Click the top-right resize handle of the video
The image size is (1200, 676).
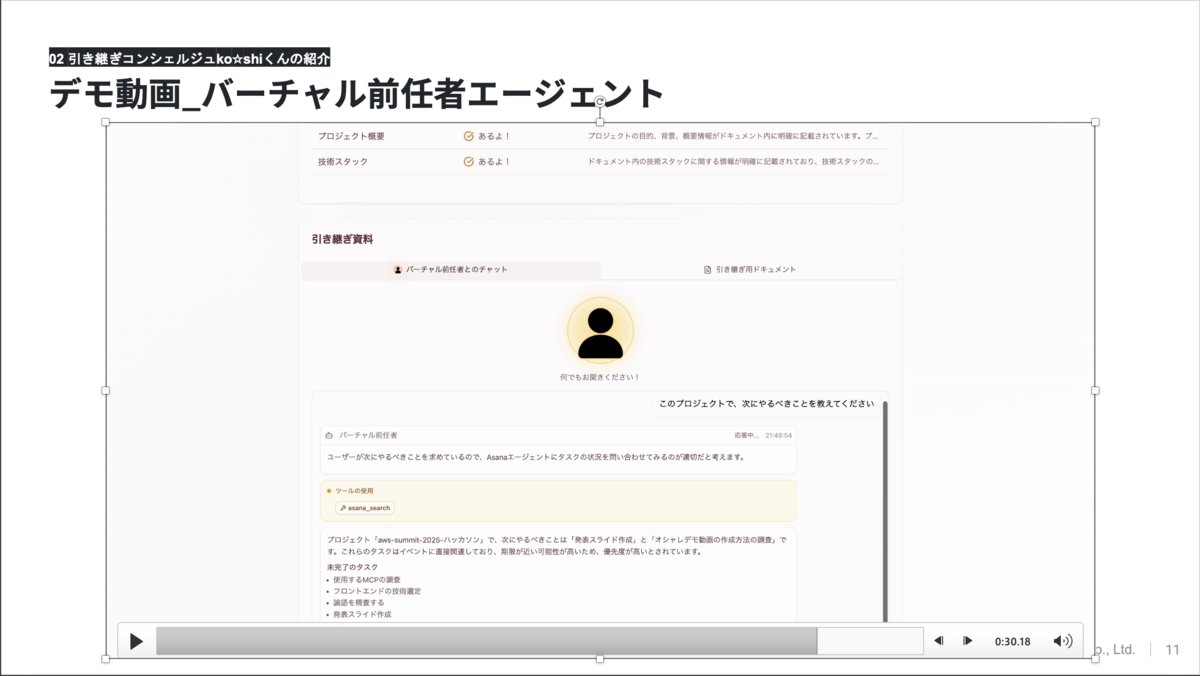(1095, 122)
